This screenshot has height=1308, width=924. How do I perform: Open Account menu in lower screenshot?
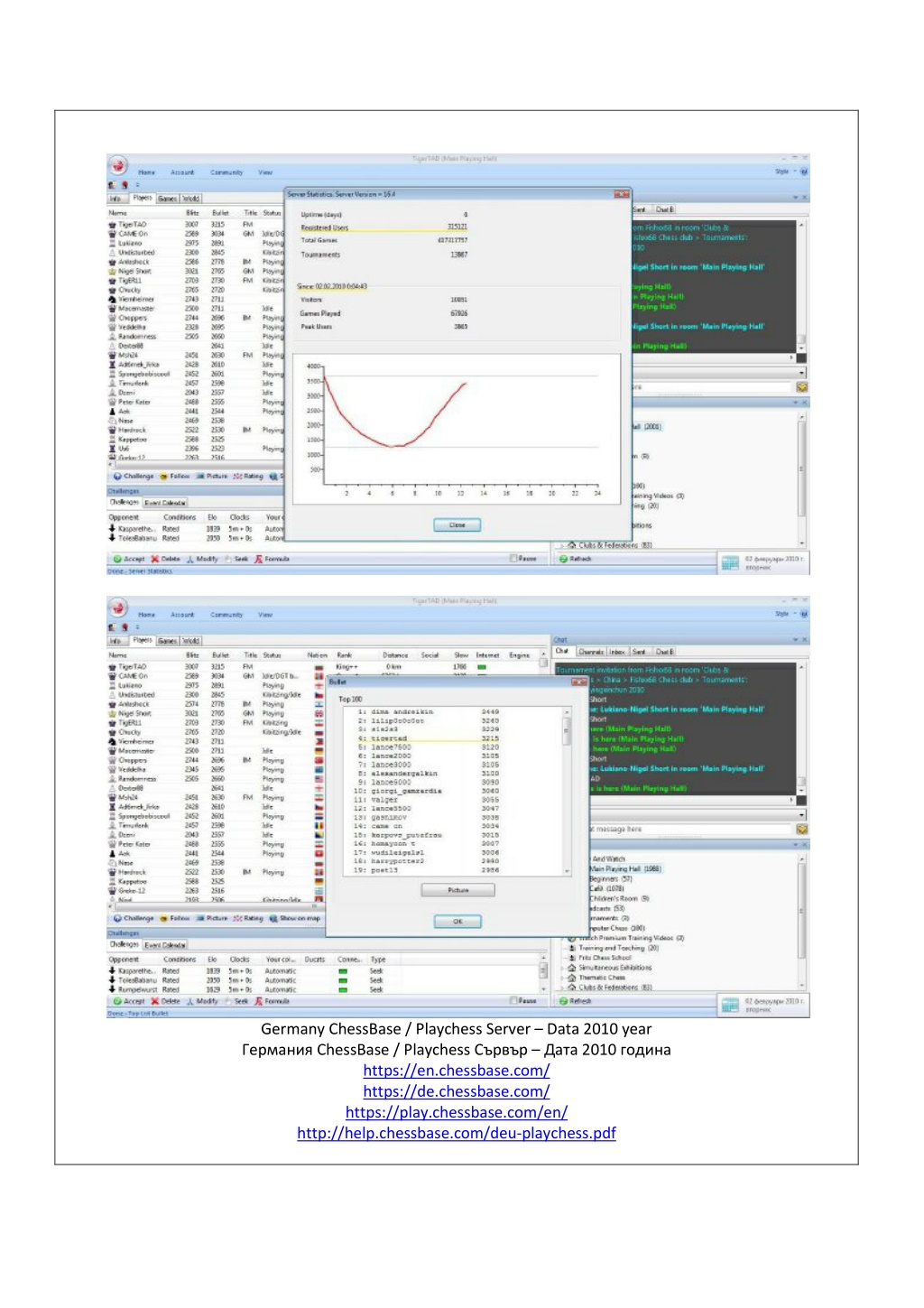[x=182, y=615]
